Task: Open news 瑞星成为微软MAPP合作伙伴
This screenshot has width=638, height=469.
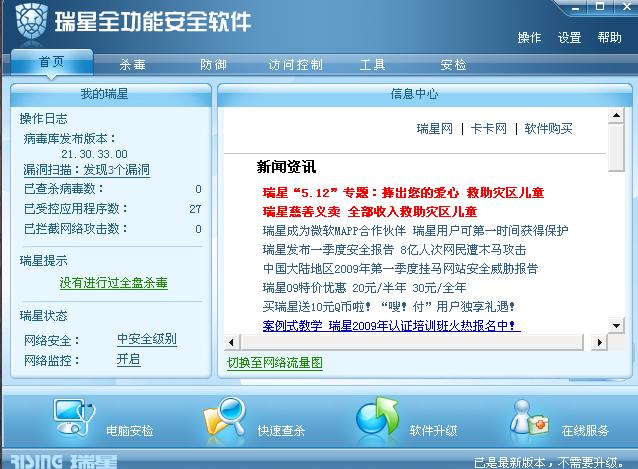Action: click(415, 231)
